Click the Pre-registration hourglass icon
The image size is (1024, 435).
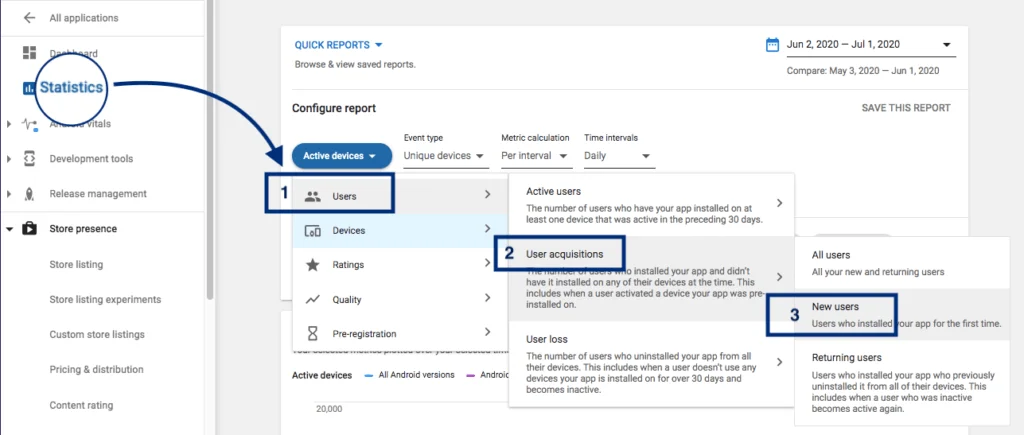tap(313, 334)
